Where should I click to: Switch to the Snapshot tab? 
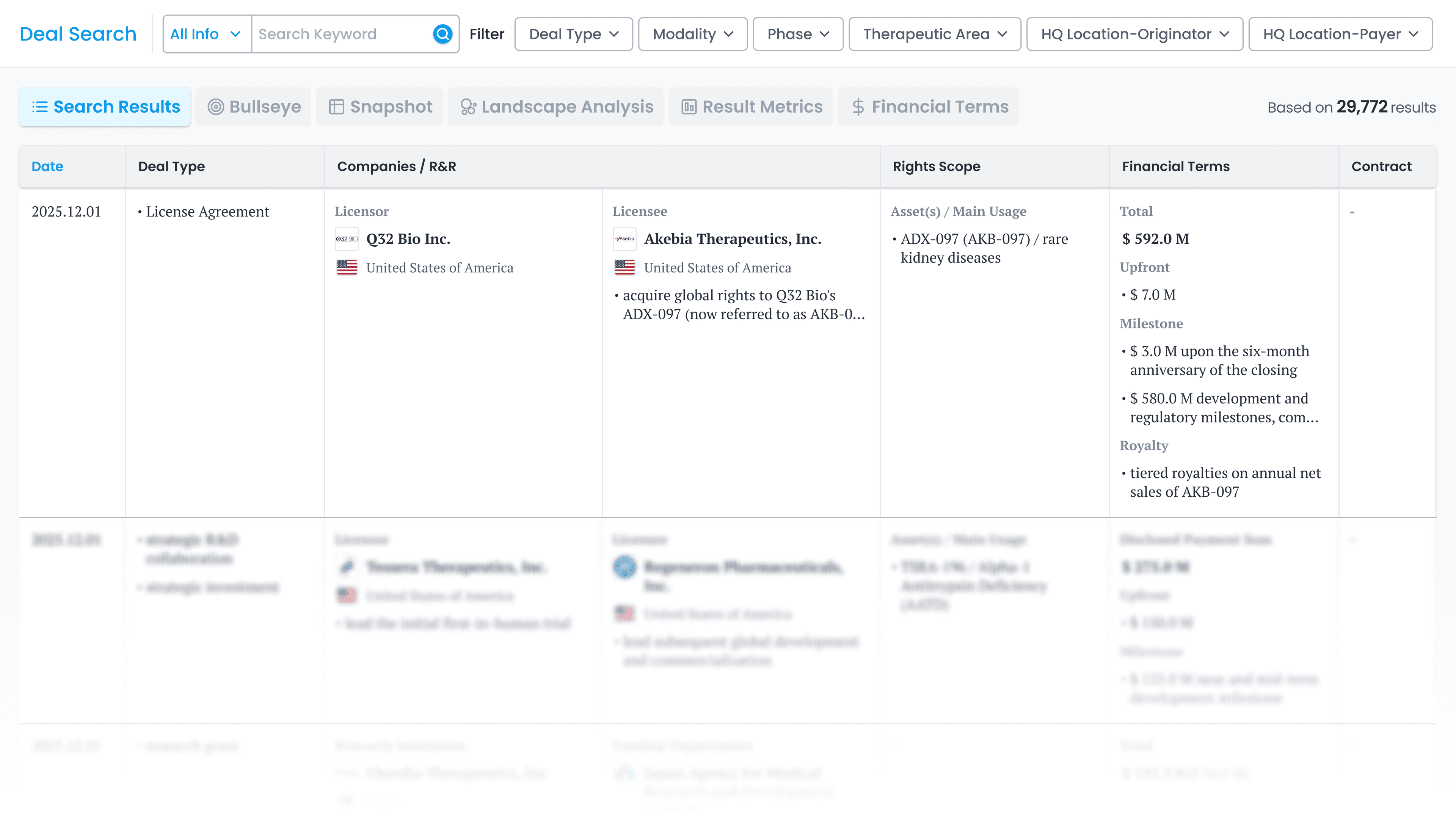(380, 107)
